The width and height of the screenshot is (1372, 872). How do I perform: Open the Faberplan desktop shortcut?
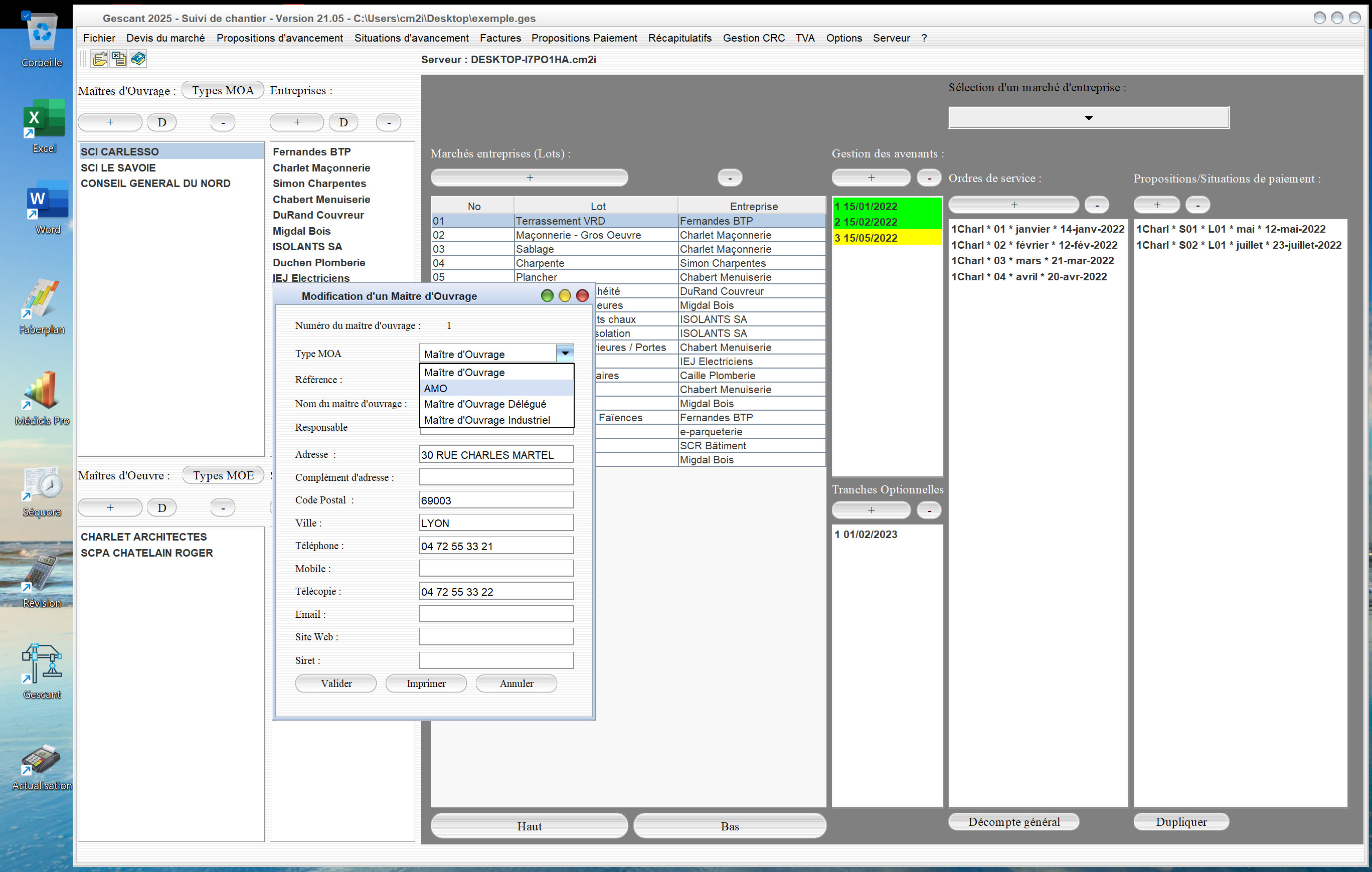pos(42,306)
